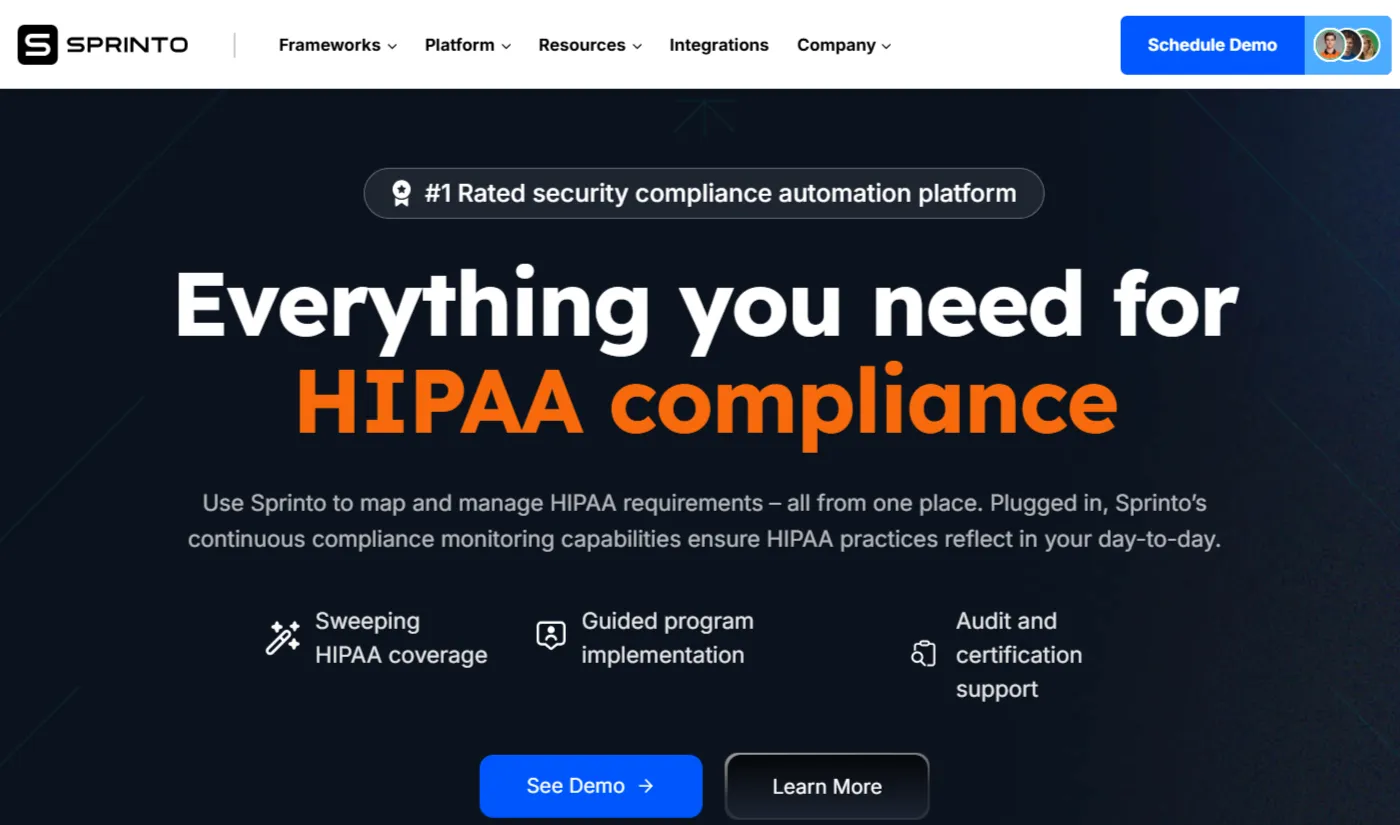Click the #1 Rated security compliance badge text
This screenshot has height=825, width=1400.
(720, 193)
